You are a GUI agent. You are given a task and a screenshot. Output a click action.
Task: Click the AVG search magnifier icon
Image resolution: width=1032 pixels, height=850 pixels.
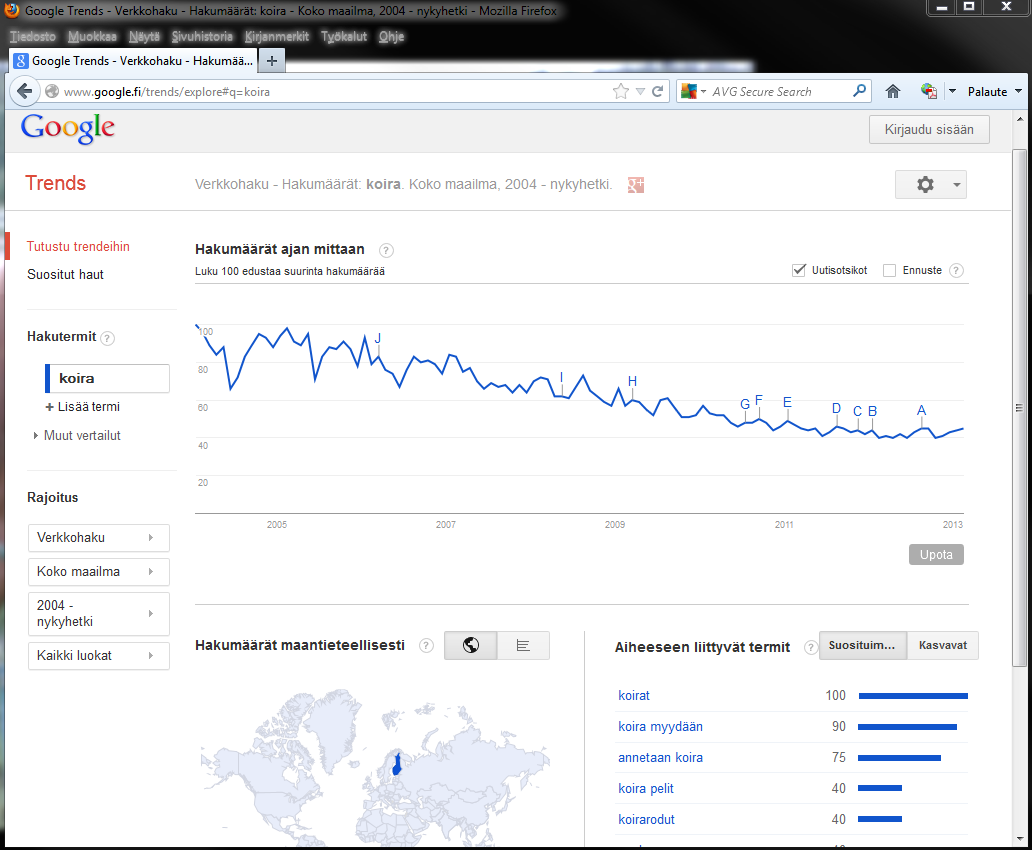click(859, 91)
